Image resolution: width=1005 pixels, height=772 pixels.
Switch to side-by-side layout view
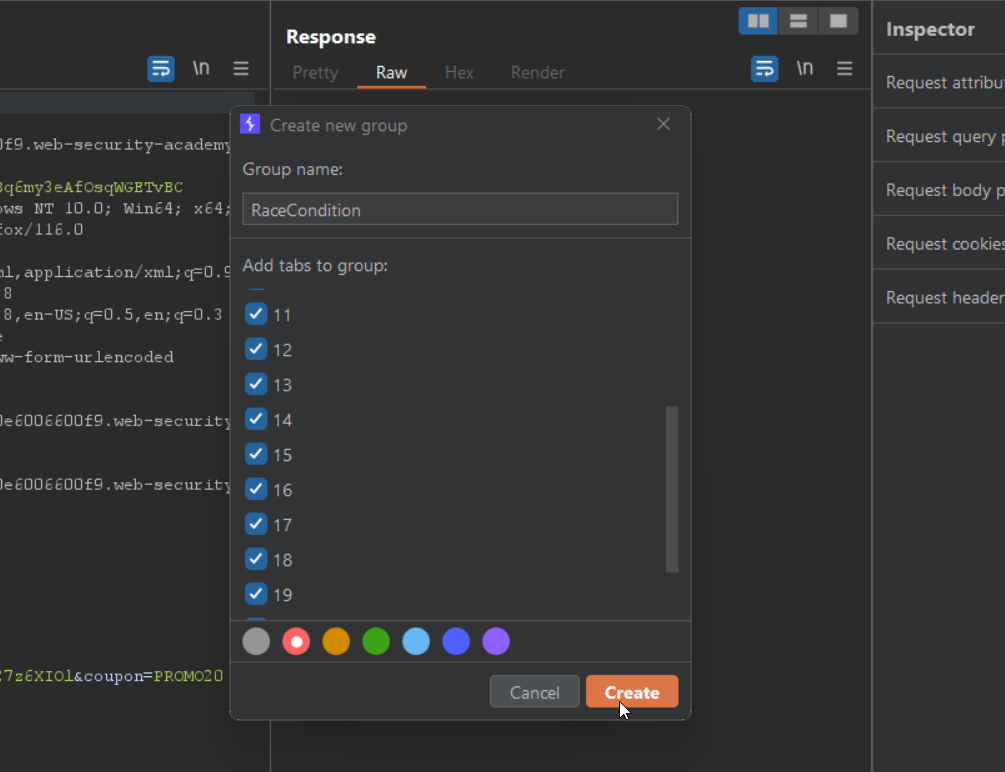pos(758,21)
